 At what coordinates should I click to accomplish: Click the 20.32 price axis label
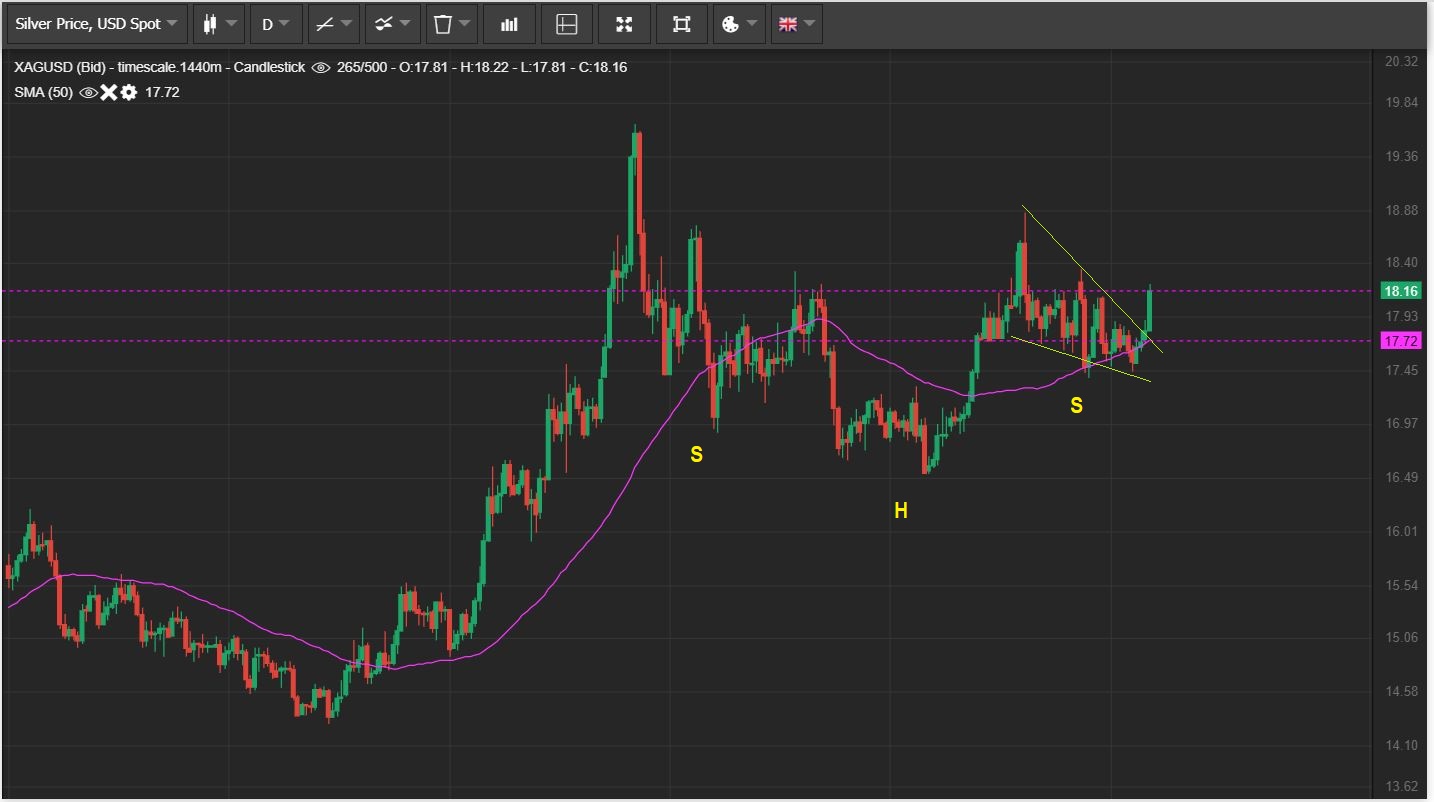1402,61
